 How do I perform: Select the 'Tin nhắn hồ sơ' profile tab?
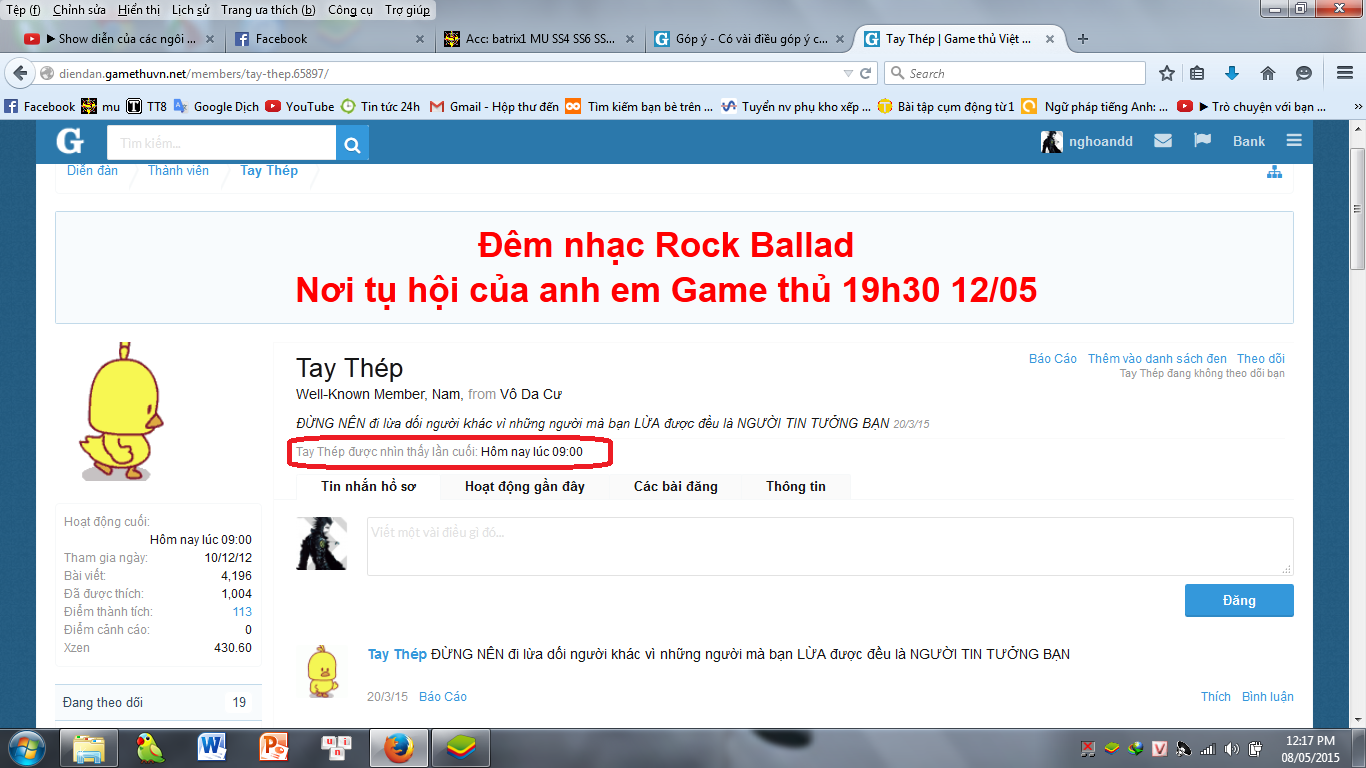(368, 487)
